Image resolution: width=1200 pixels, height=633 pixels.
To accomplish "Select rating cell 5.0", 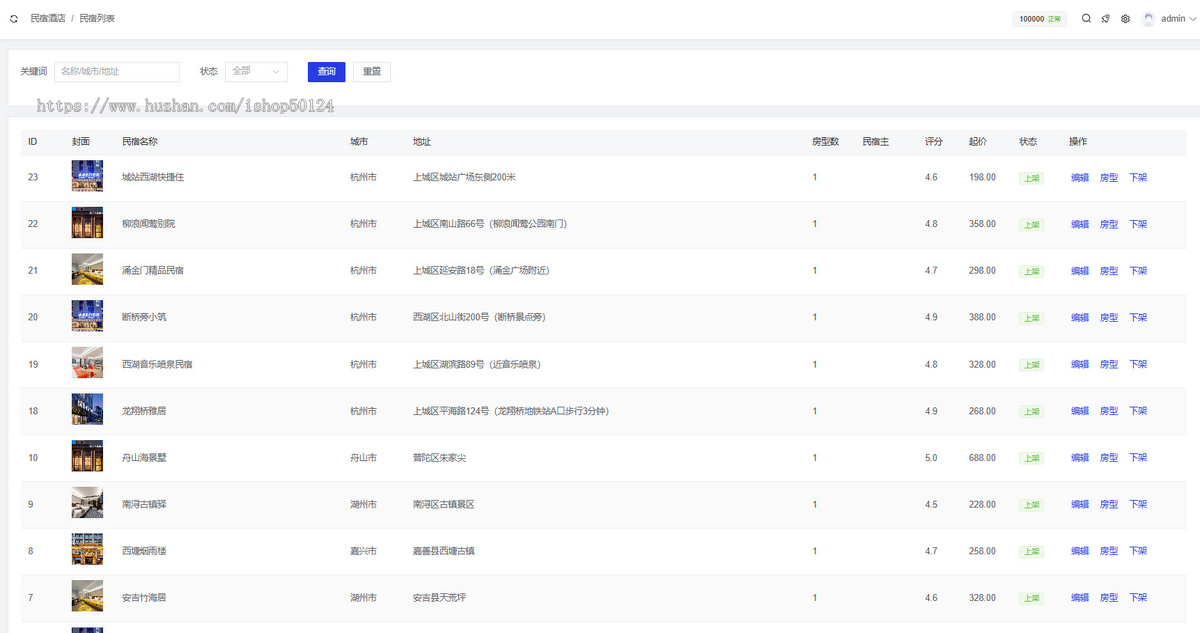I will [x=931, y=458].
